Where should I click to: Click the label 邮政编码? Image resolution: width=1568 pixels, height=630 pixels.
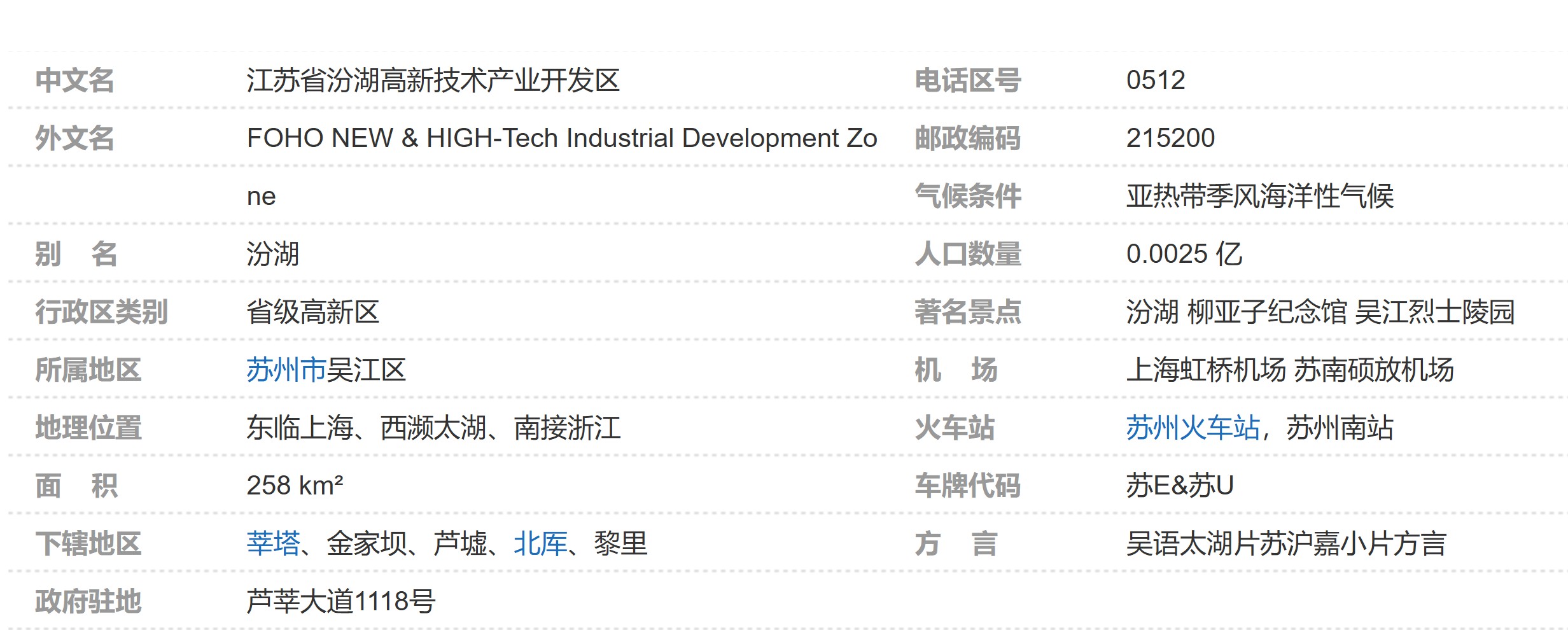click(968, 138)
